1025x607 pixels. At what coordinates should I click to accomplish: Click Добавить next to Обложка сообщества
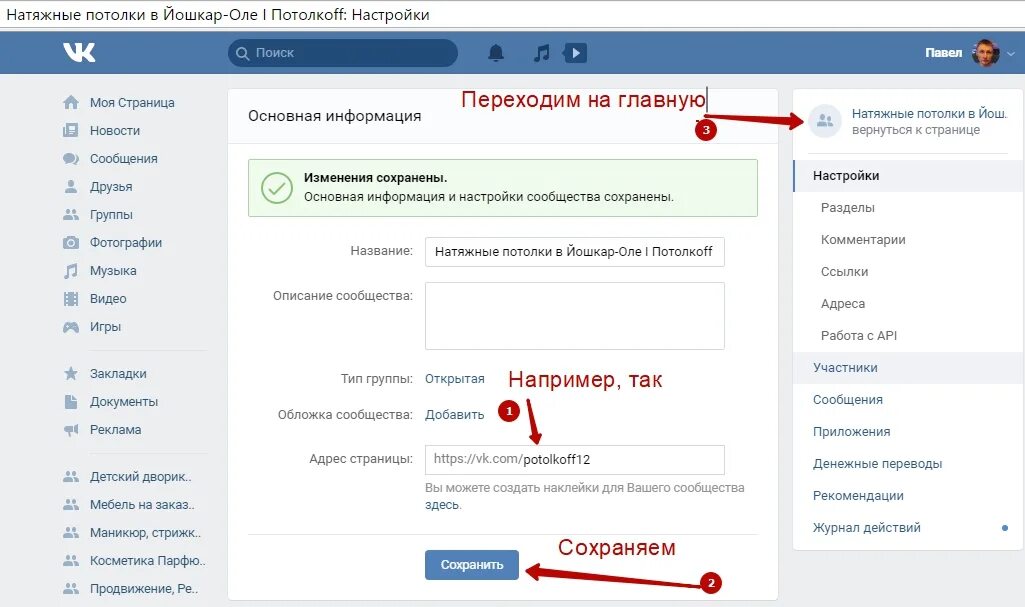click(454, 415)
